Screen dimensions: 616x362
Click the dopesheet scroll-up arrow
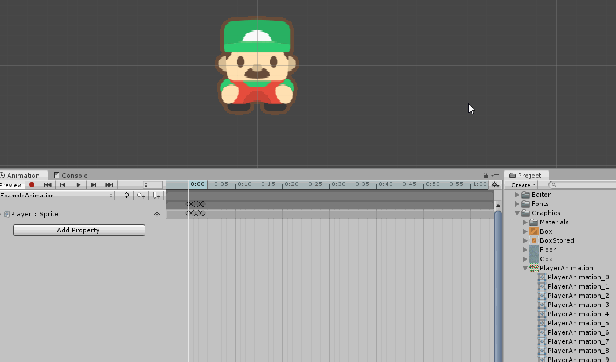(x=498, y=205)
